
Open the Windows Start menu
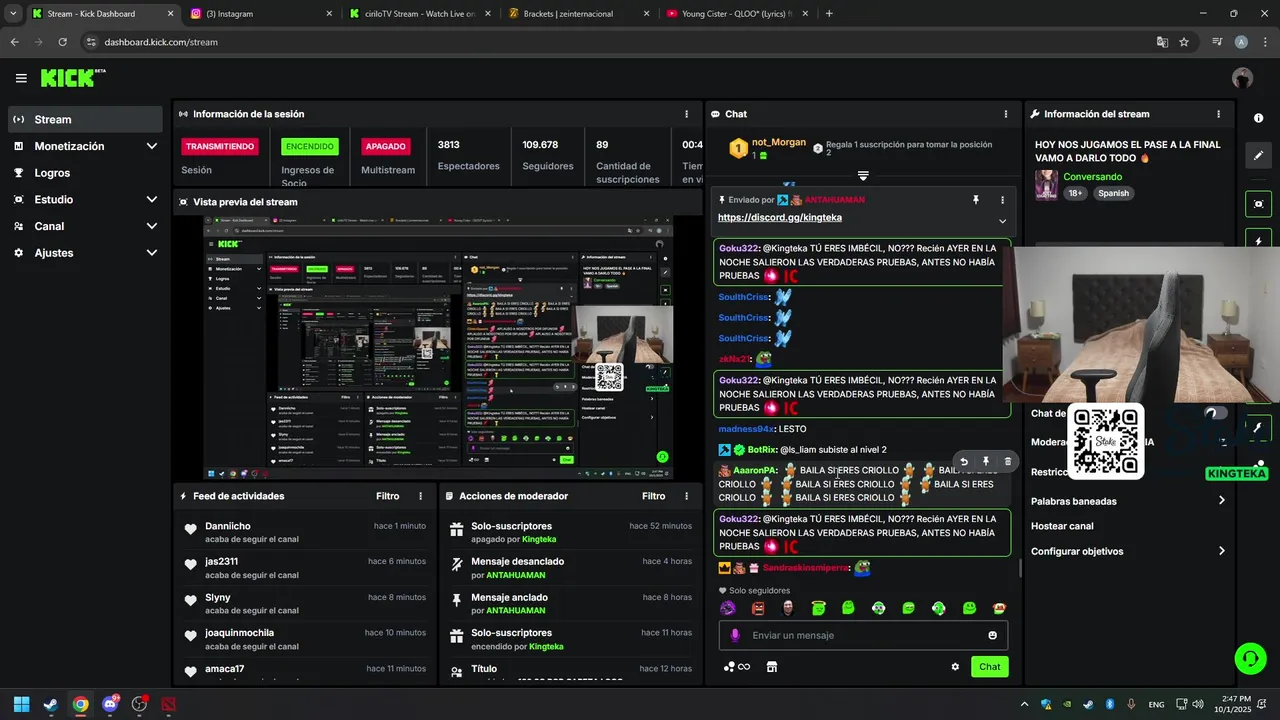point(21,704)
